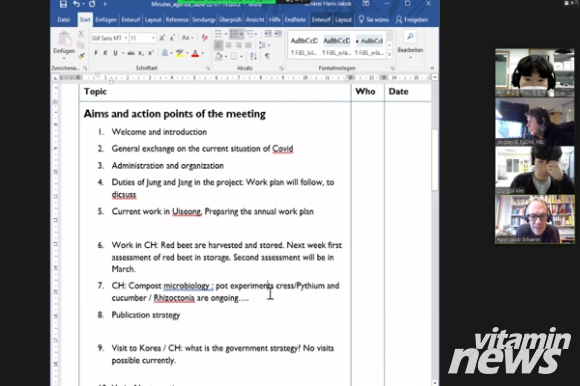This screenshot has height=386, width=580.
Task: Expand the styles gallery more arrow
Action: (x=389, y=54)
